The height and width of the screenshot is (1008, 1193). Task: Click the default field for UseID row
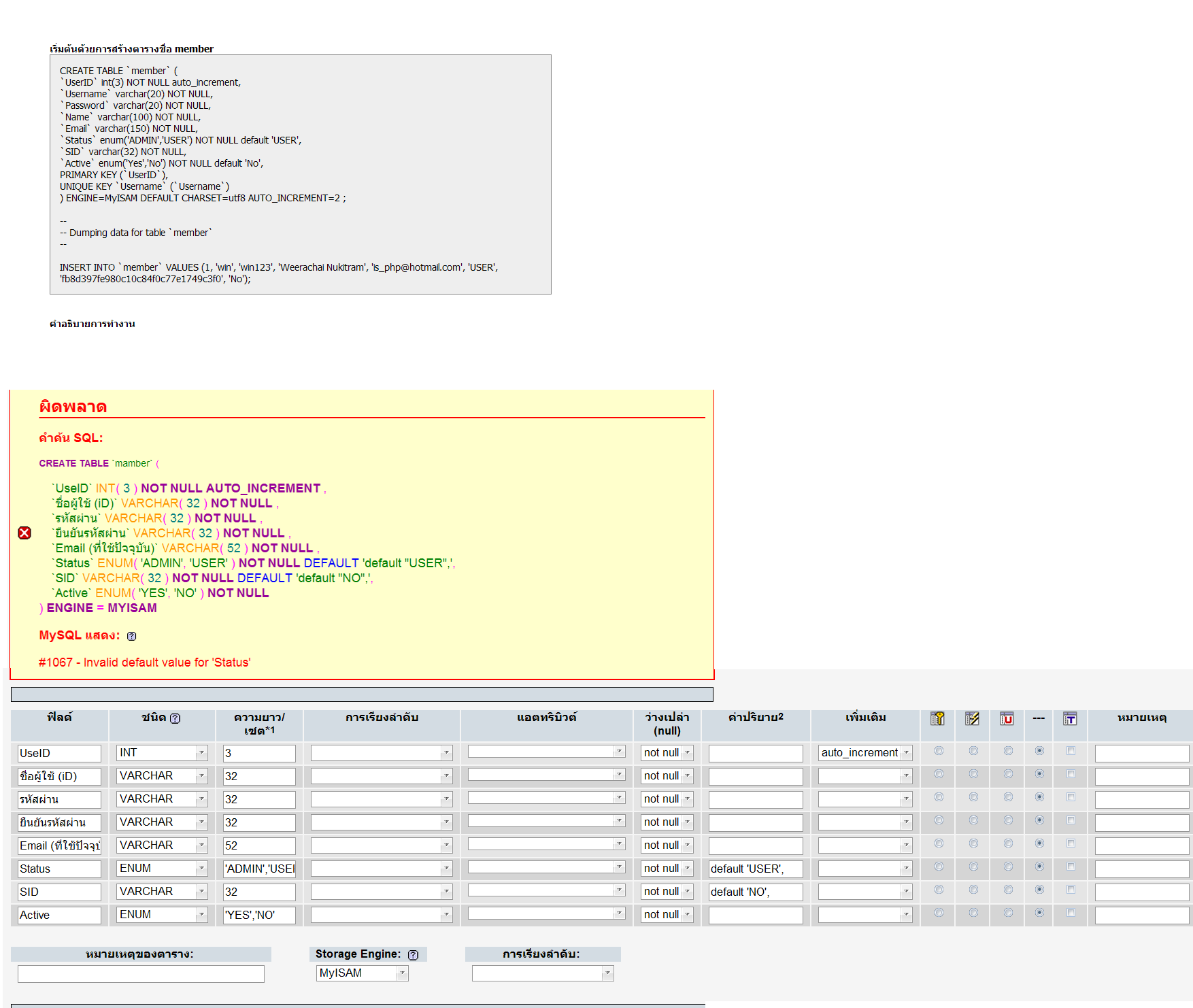click(x=756, y=753)
